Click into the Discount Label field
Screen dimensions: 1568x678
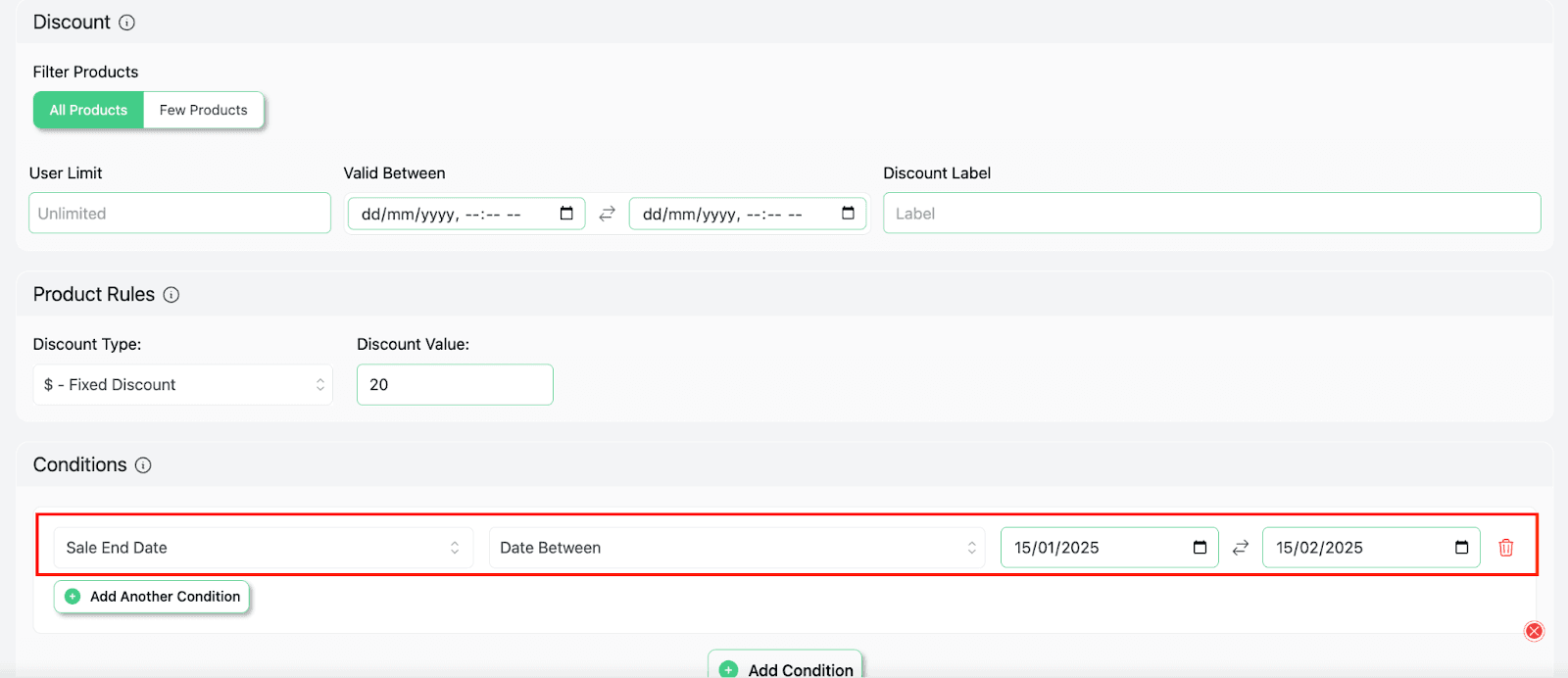pos(1212,213)
